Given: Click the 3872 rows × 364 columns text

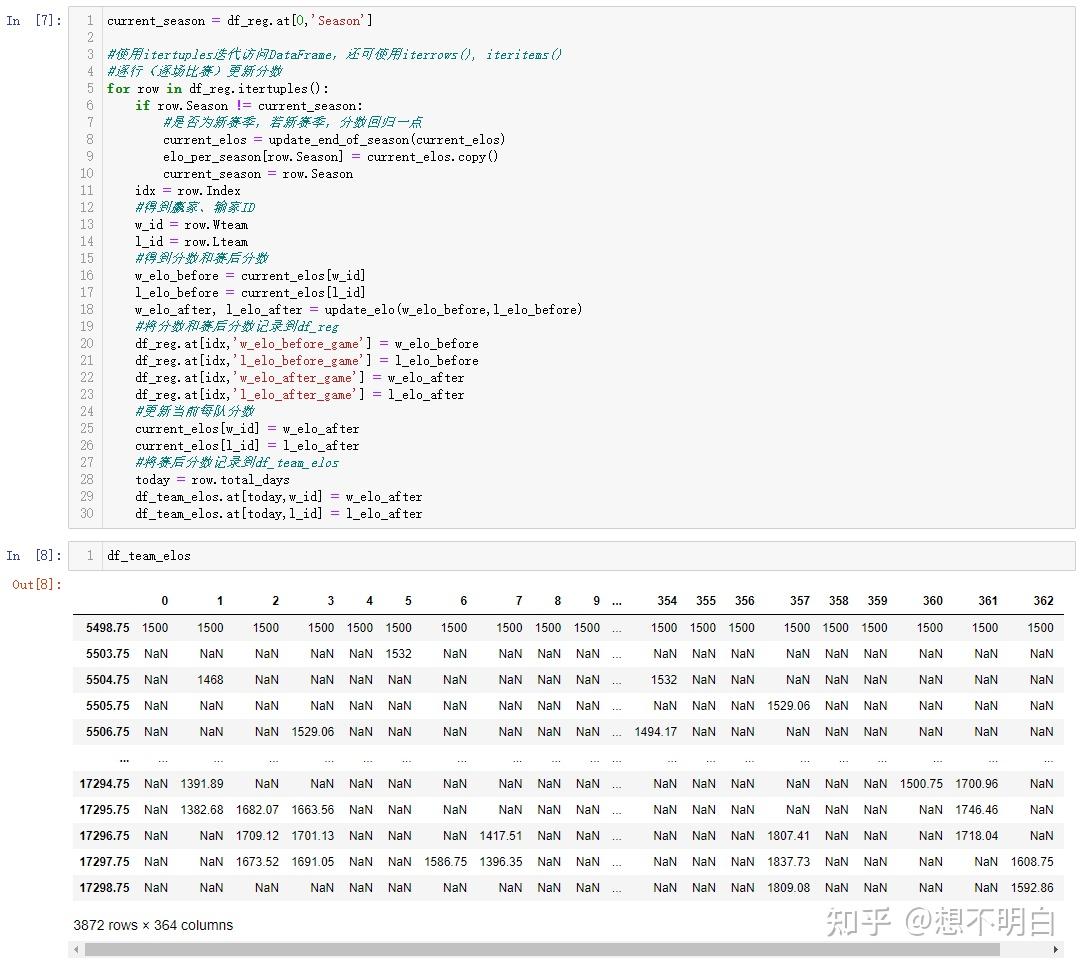Looking at the screenshot, I should (151, 926).
